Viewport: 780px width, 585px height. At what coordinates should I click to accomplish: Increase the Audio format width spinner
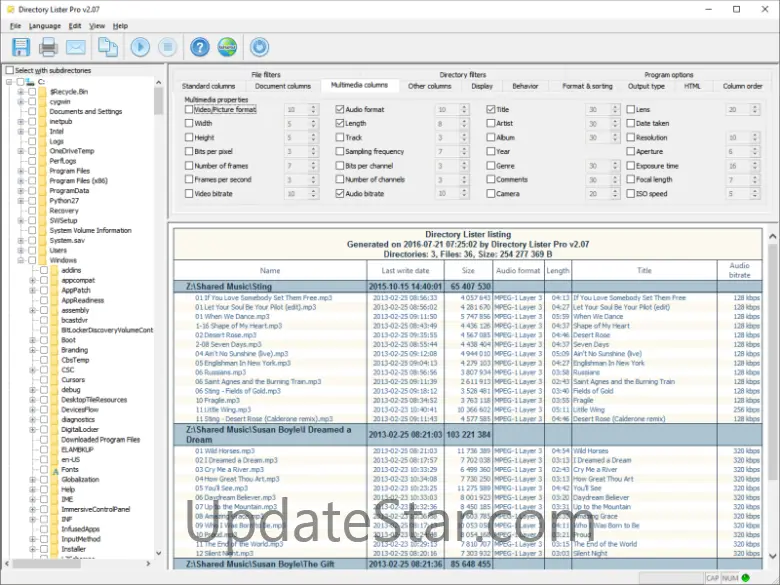pos(464,106)
